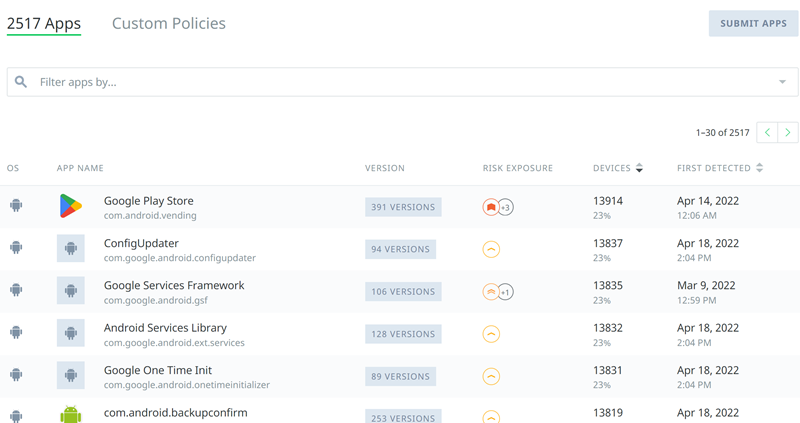
Task: Click the 1–30 of 2517 pagination text
Action: [x=722, y=133]
